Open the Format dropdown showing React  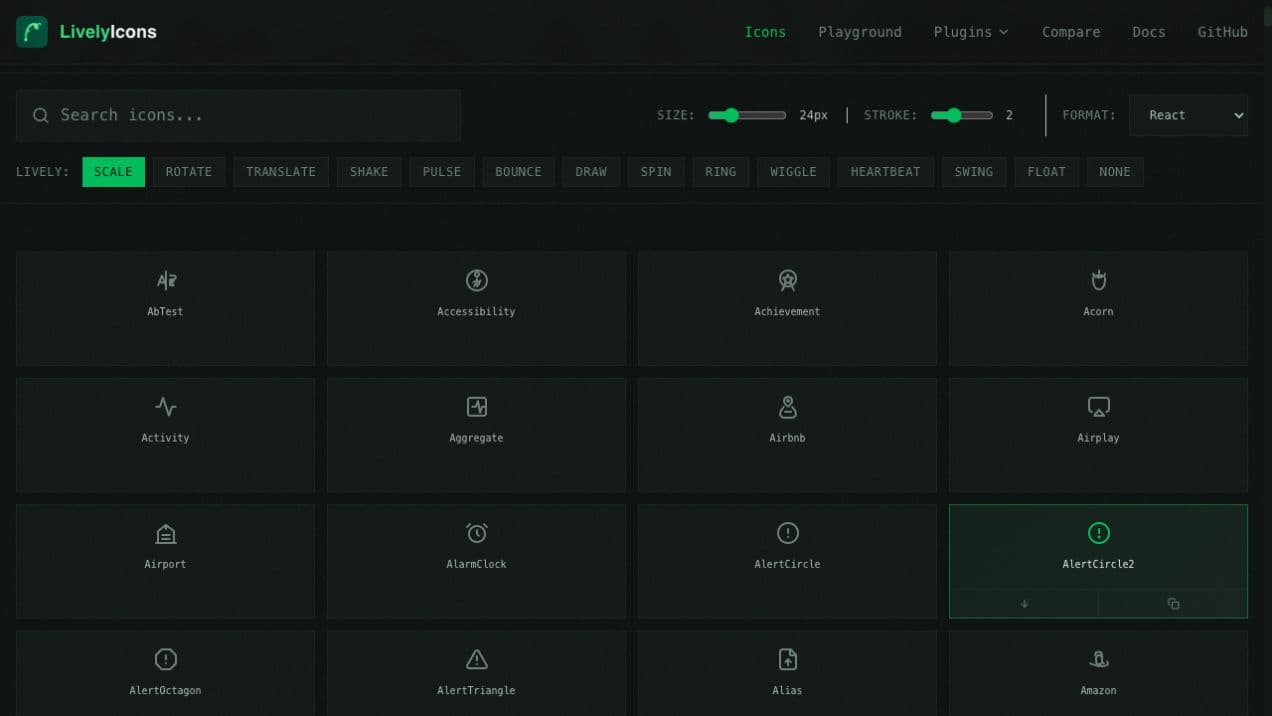point(1188,115)
